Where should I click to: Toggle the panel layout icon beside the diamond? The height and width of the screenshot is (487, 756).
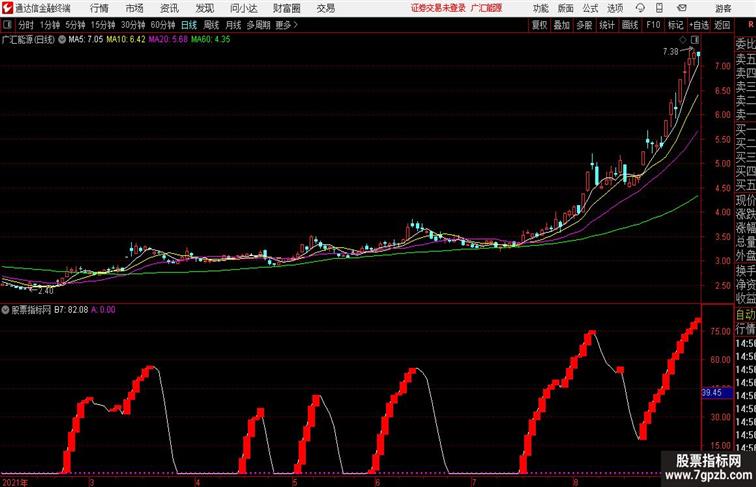(695, 40)
